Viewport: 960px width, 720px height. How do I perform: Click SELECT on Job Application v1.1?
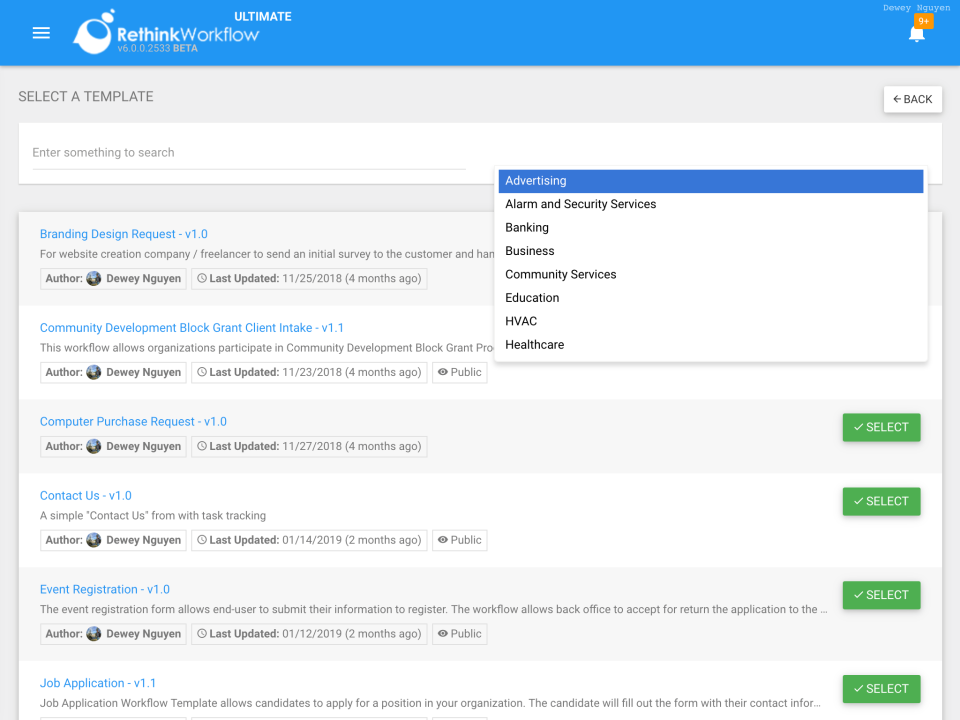[x=881, y=688]
